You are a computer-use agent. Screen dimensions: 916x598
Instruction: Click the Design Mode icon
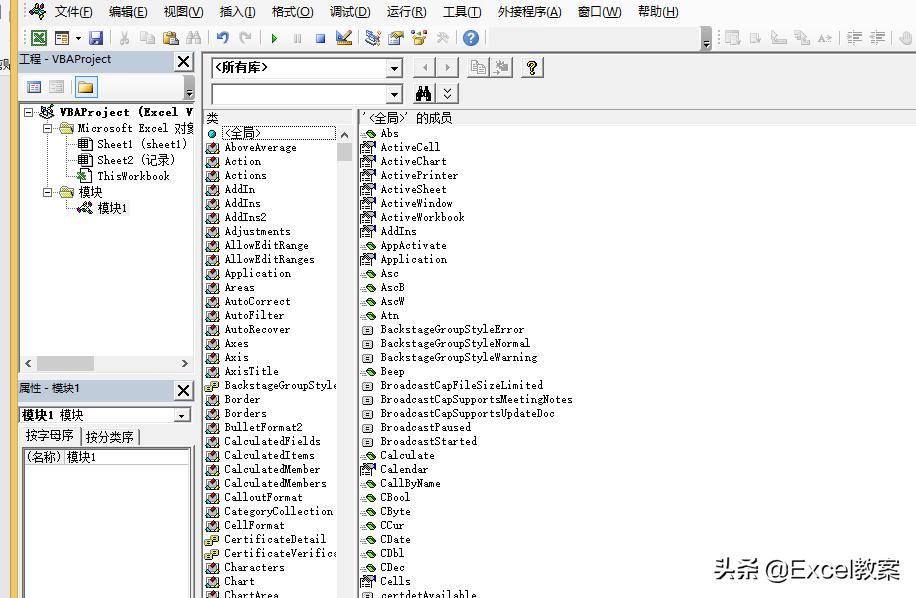(x=344, y=38)
